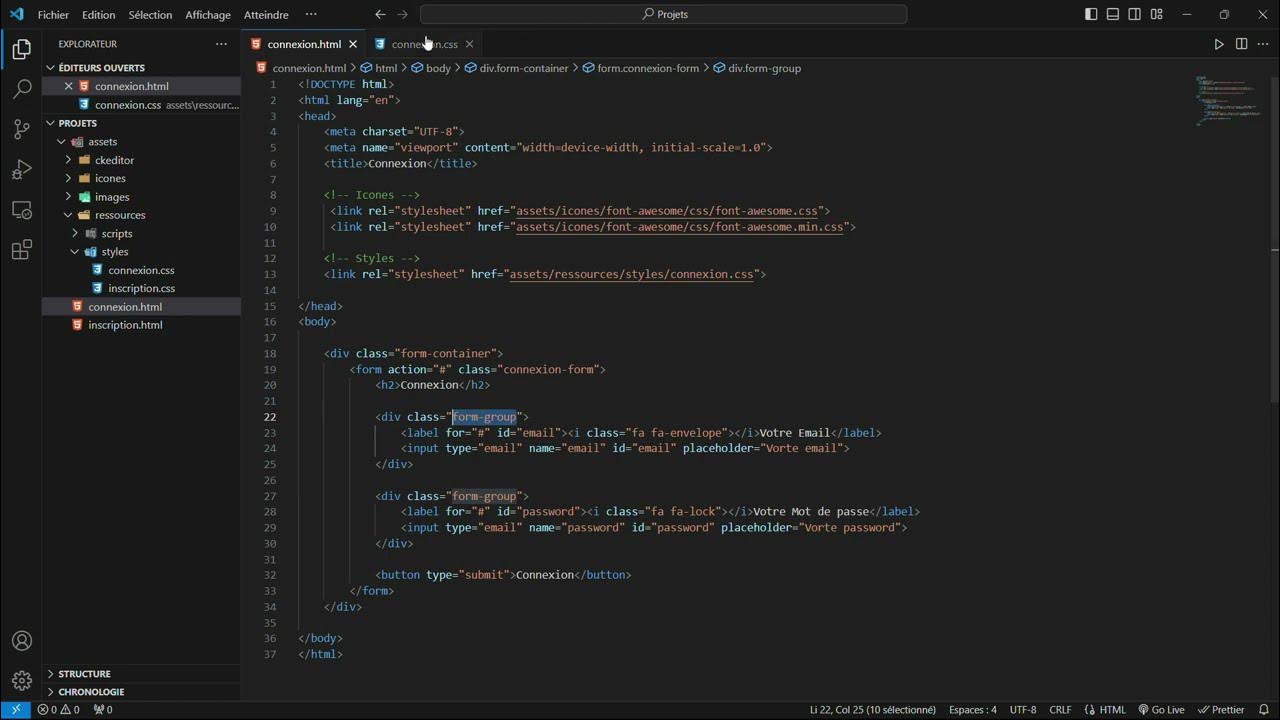Click the ports forwarded status indicator
The height and width of the screenshot is (720, 1280).
103,710
